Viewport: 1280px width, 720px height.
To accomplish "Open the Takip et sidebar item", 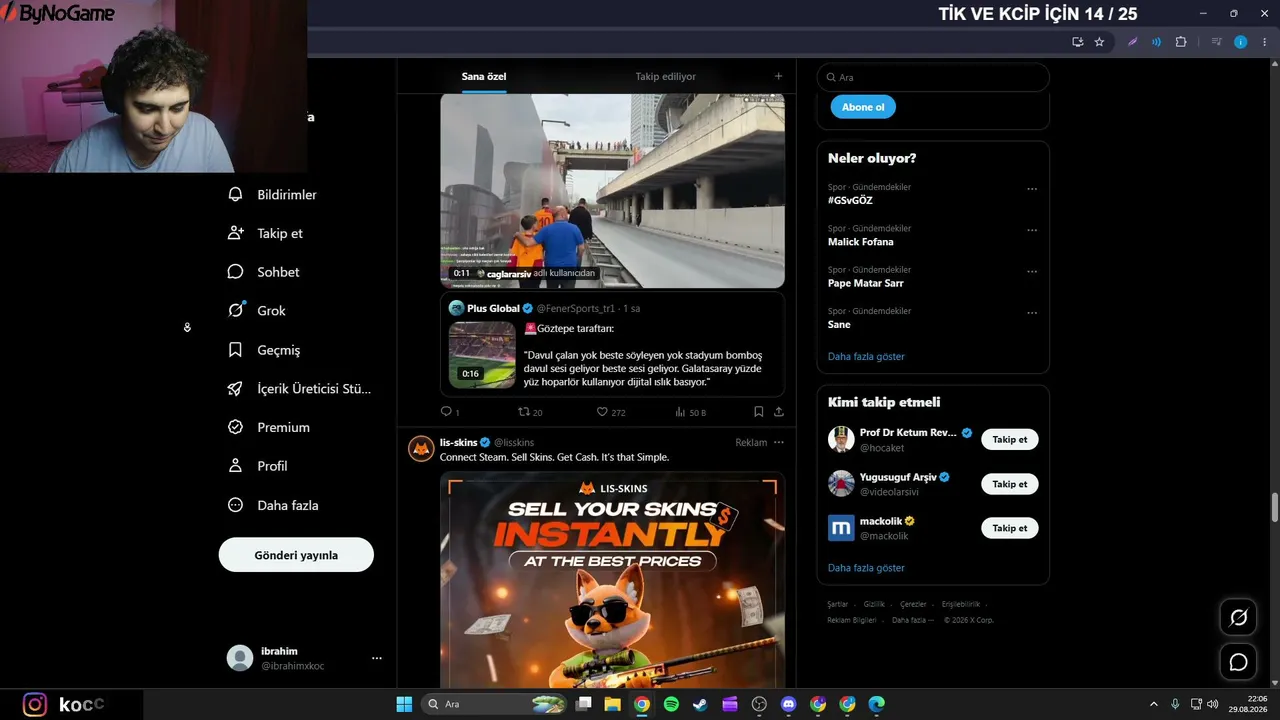I will click(265, 233).
